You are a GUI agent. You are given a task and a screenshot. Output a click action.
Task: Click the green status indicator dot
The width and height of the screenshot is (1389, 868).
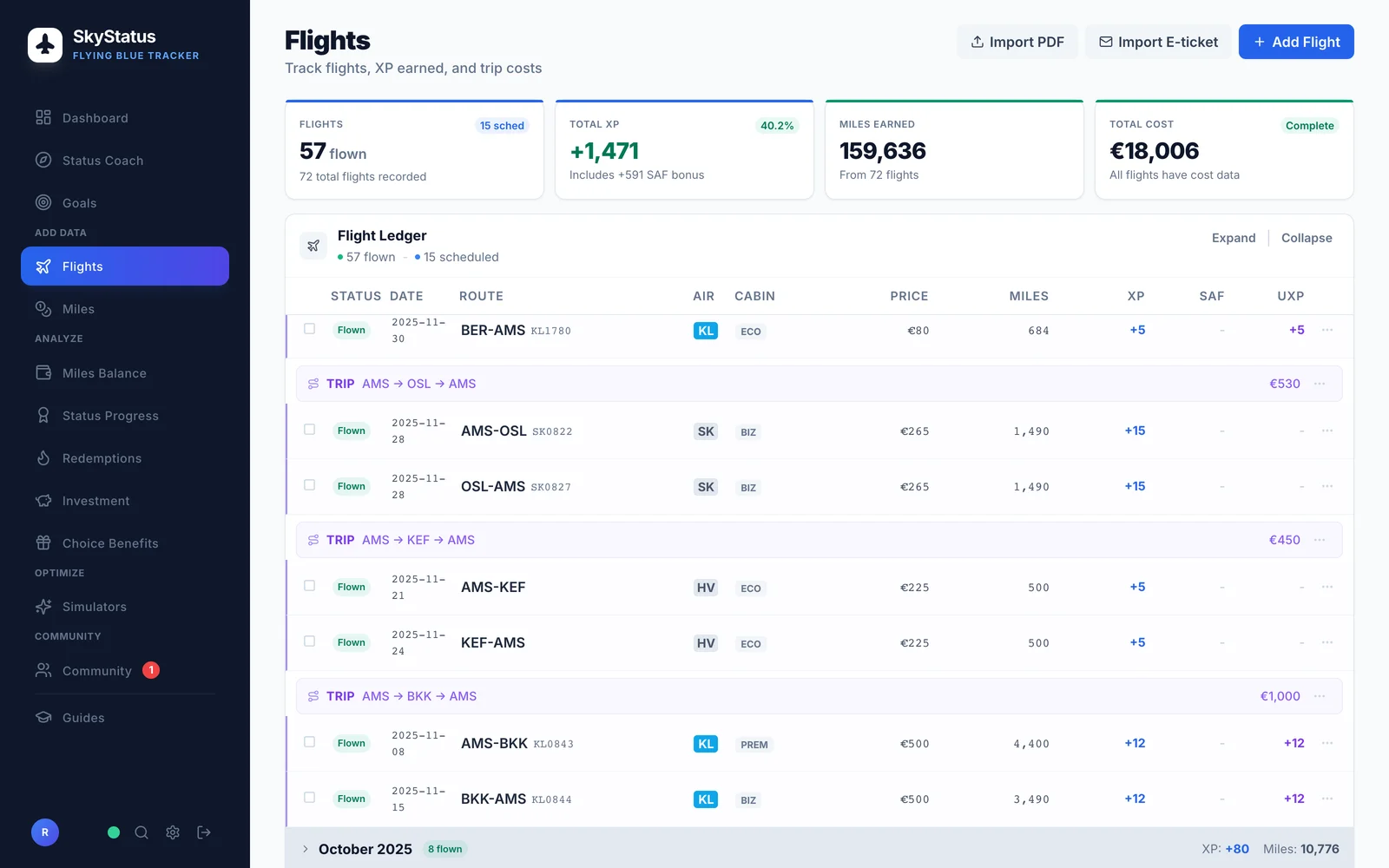(x=114, y=832)
